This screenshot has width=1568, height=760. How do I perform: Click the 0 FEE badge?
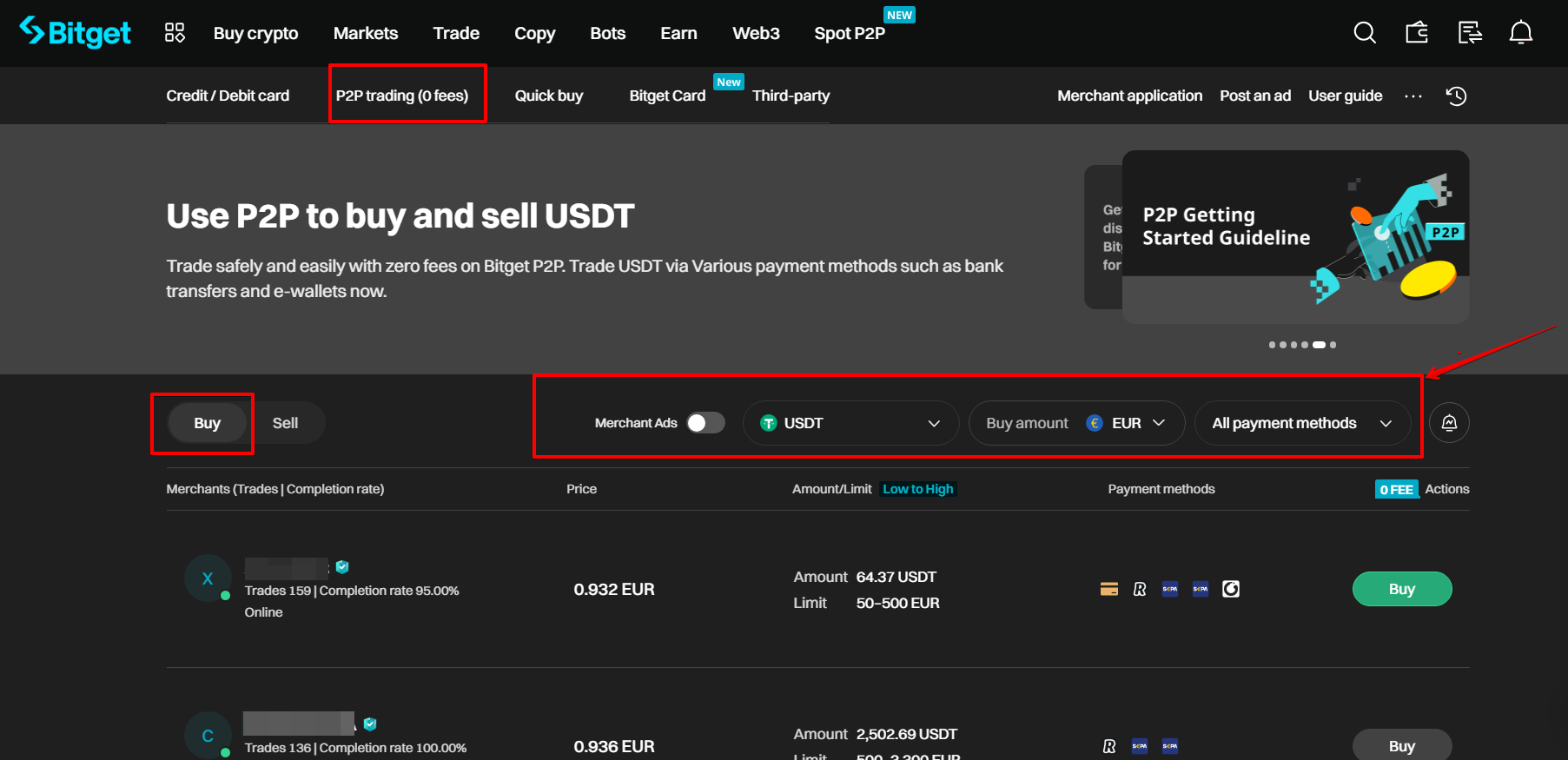coord(1397,489)
